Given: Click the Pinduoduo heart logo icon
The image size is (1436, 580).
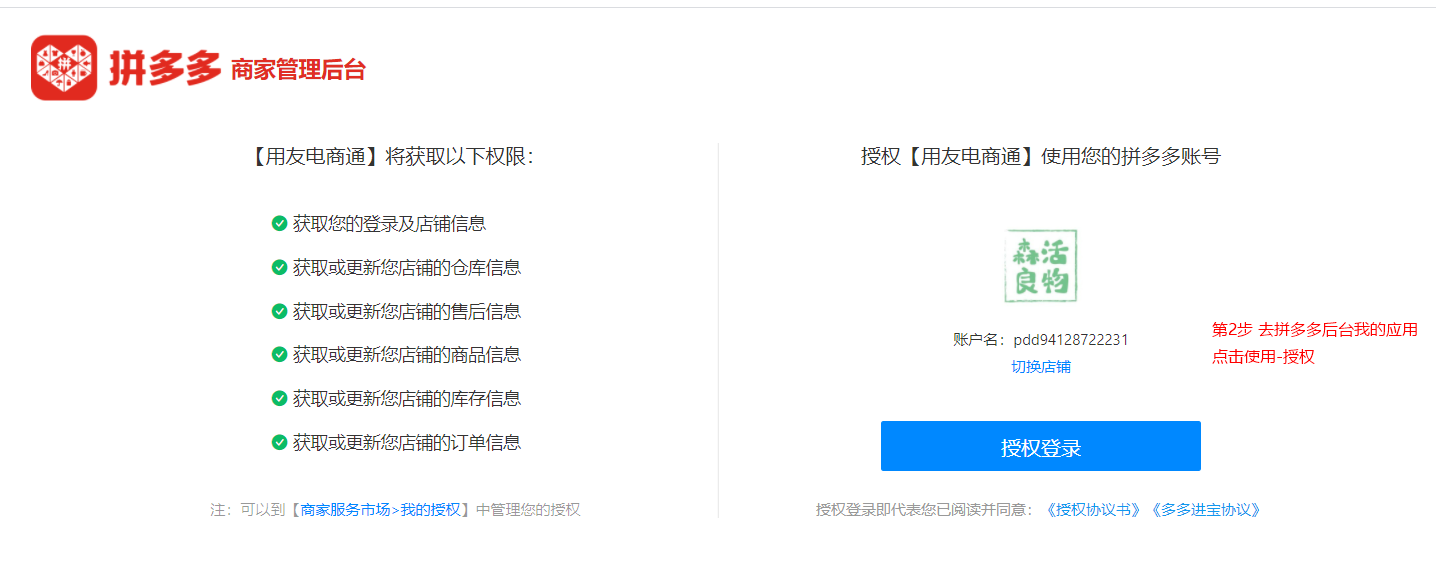Looking at the screenshot, I should [64, 68].
